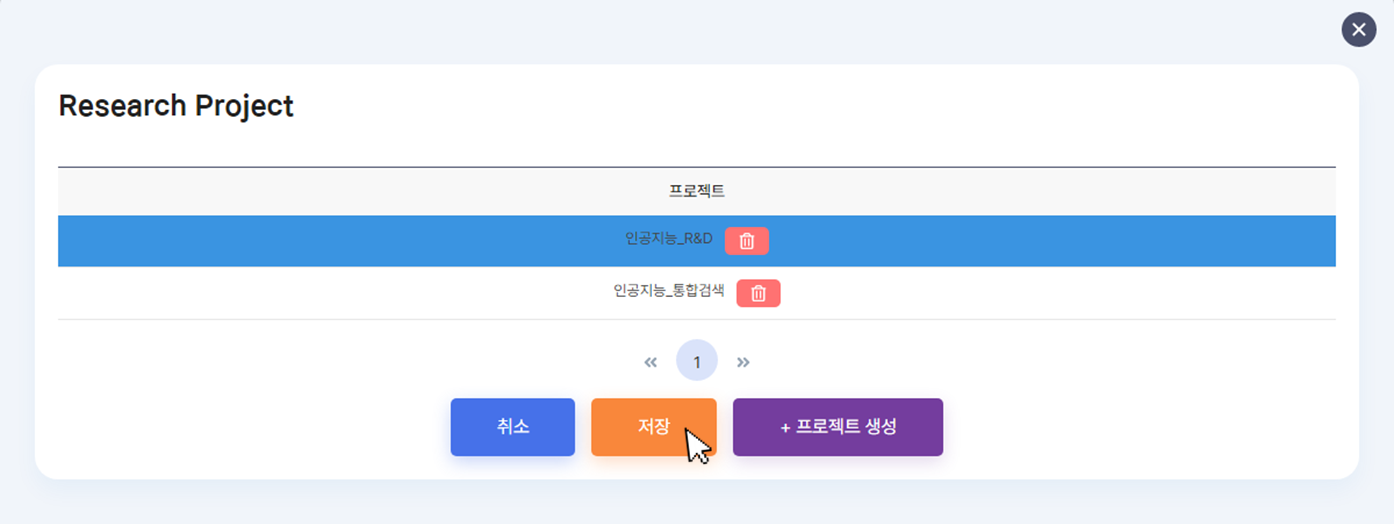Click blank white area beside the pagination controls
The height and width of the screenshot is (524, 1394).
tap(1000, 361)
